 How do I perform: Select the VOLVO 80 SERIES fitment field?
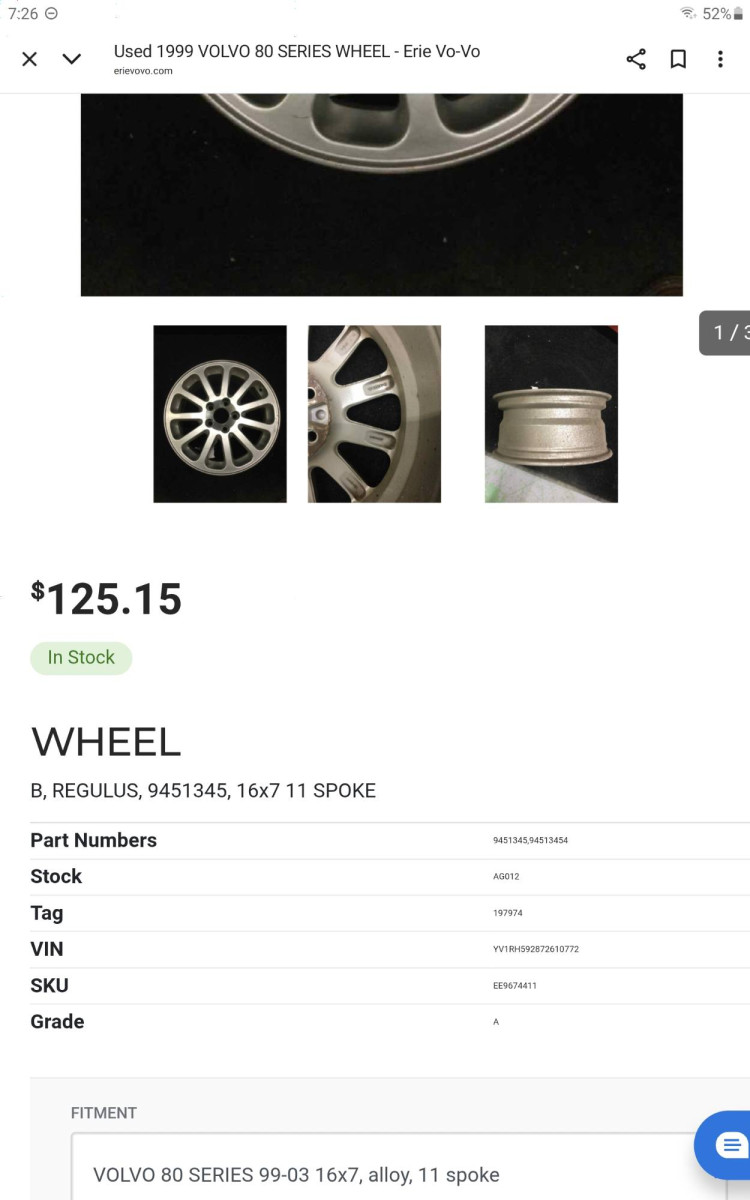399,1167
